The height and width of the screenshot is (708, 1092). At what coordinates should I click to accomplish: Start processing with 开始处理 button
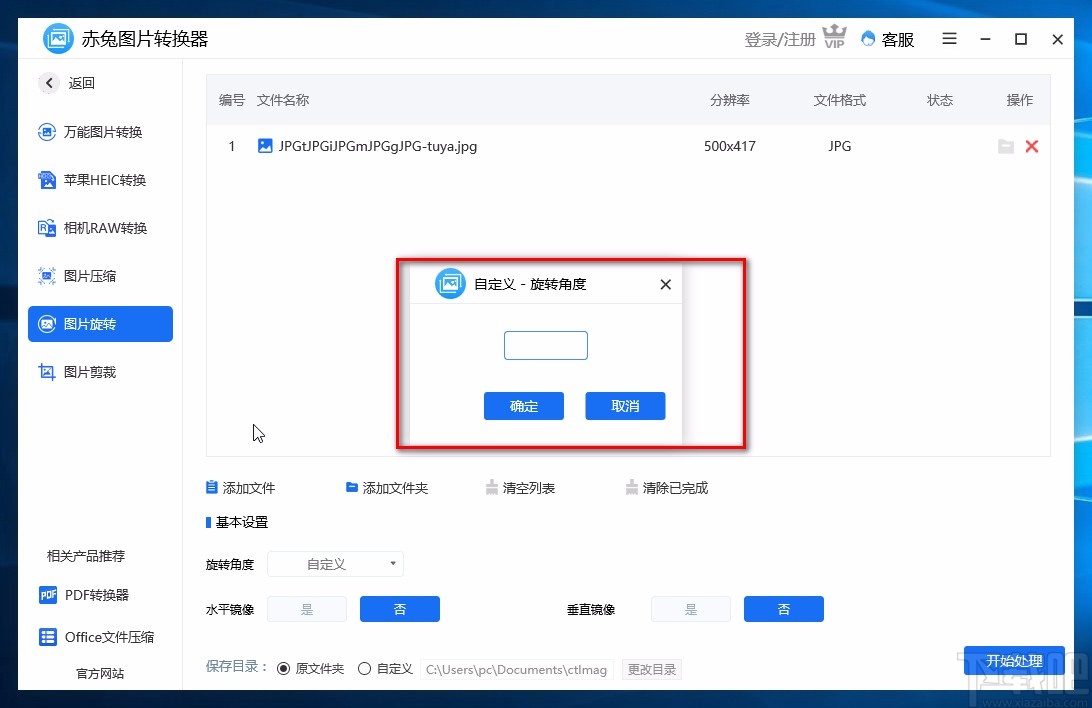click(x=1014, y=661)
